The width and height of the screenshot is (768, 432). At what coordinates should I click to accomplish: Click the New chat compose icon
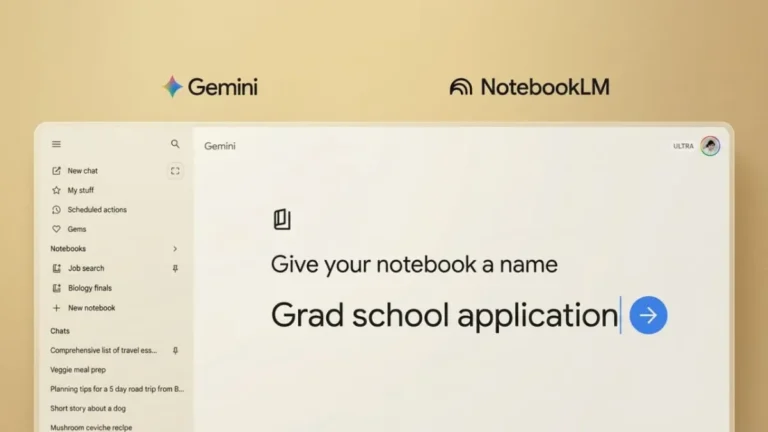(56, 170)
